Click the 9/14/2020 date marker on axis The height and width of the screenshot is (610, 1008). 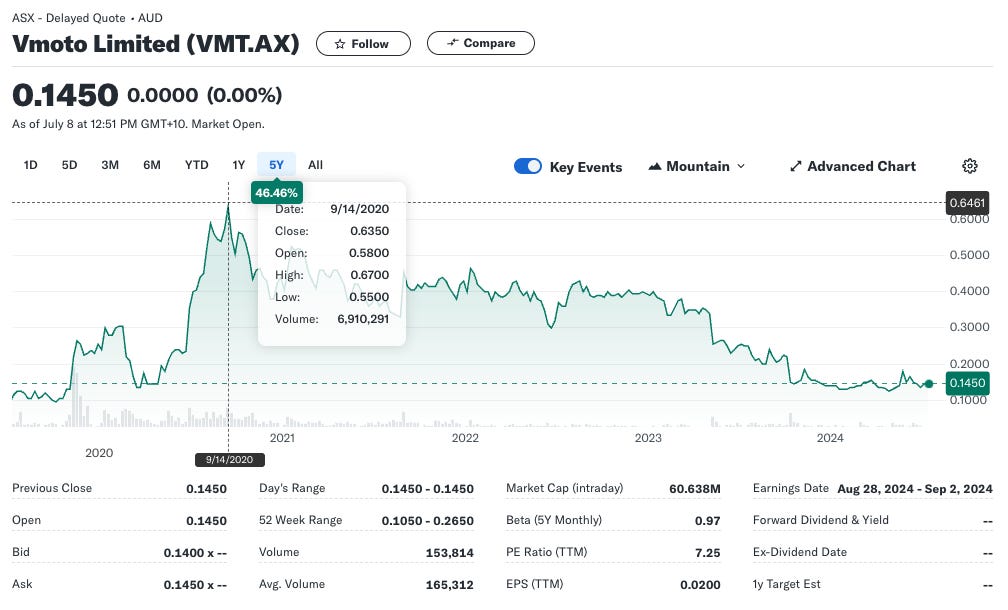tap(230, 460)
